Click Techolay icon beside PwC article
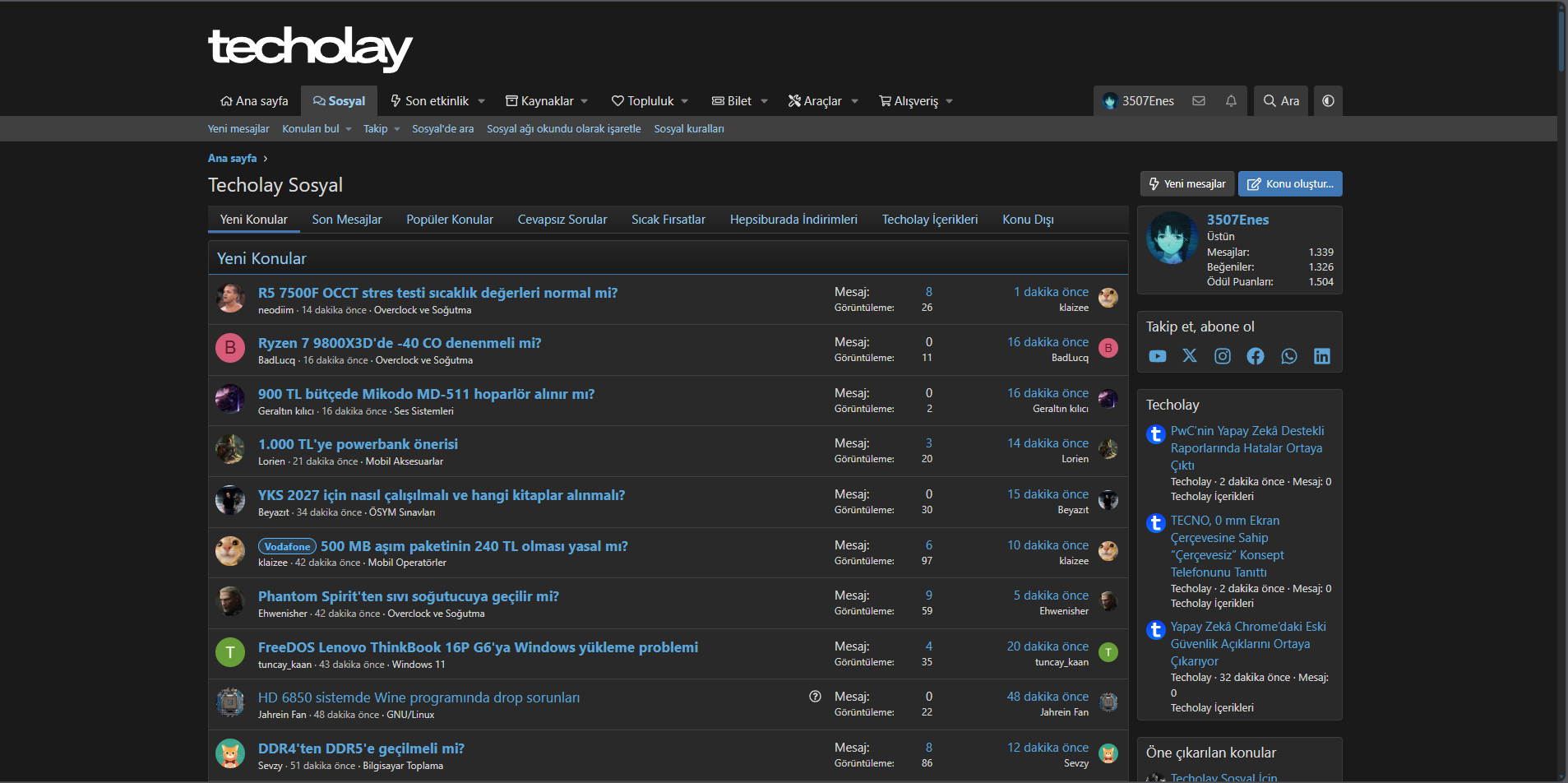 tap(1156, 433)
